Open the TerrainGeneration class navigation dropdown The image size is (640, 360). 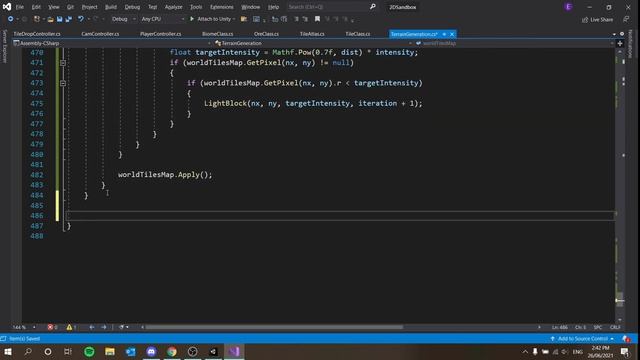pos(313,43)
